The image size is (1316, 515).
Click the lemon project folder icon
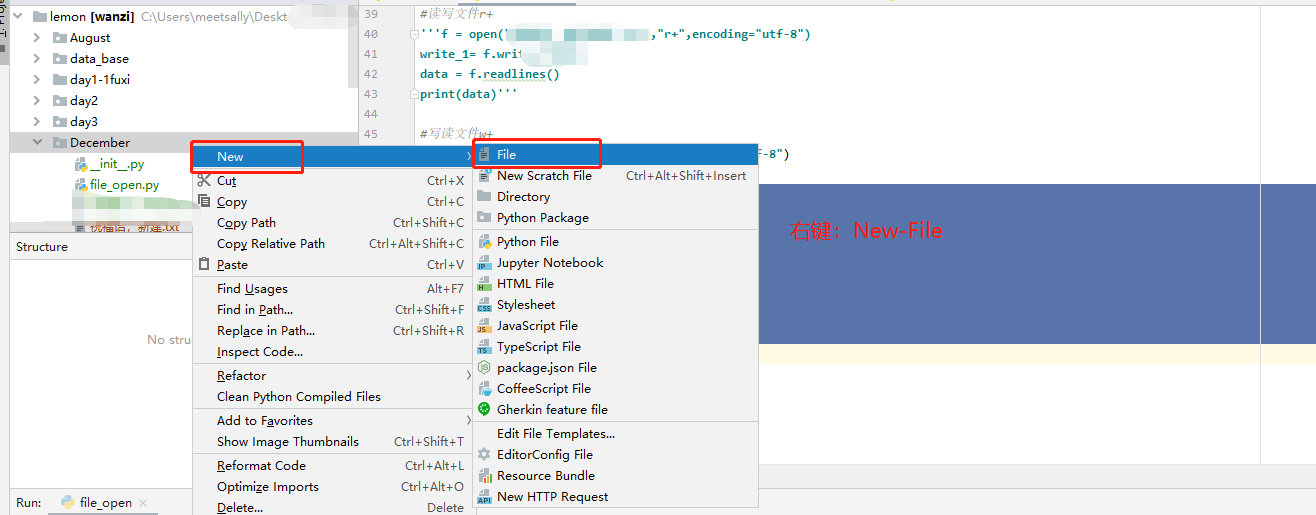(x=39, y=17)
